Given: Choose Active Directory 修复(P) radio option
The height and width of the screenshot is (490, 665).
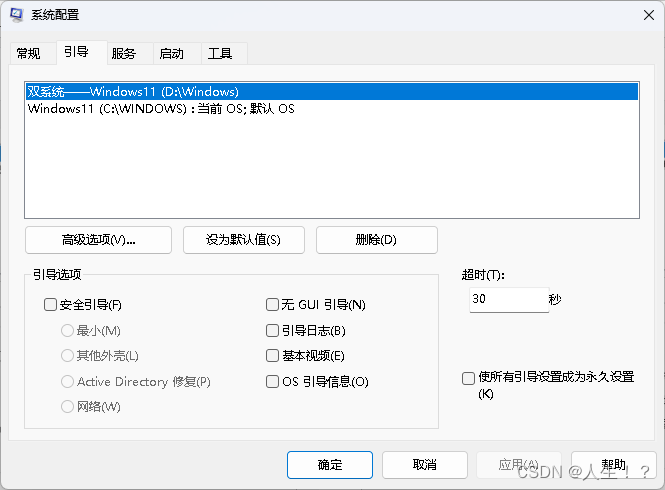Looking at the screenshot, I should [67, 381].
